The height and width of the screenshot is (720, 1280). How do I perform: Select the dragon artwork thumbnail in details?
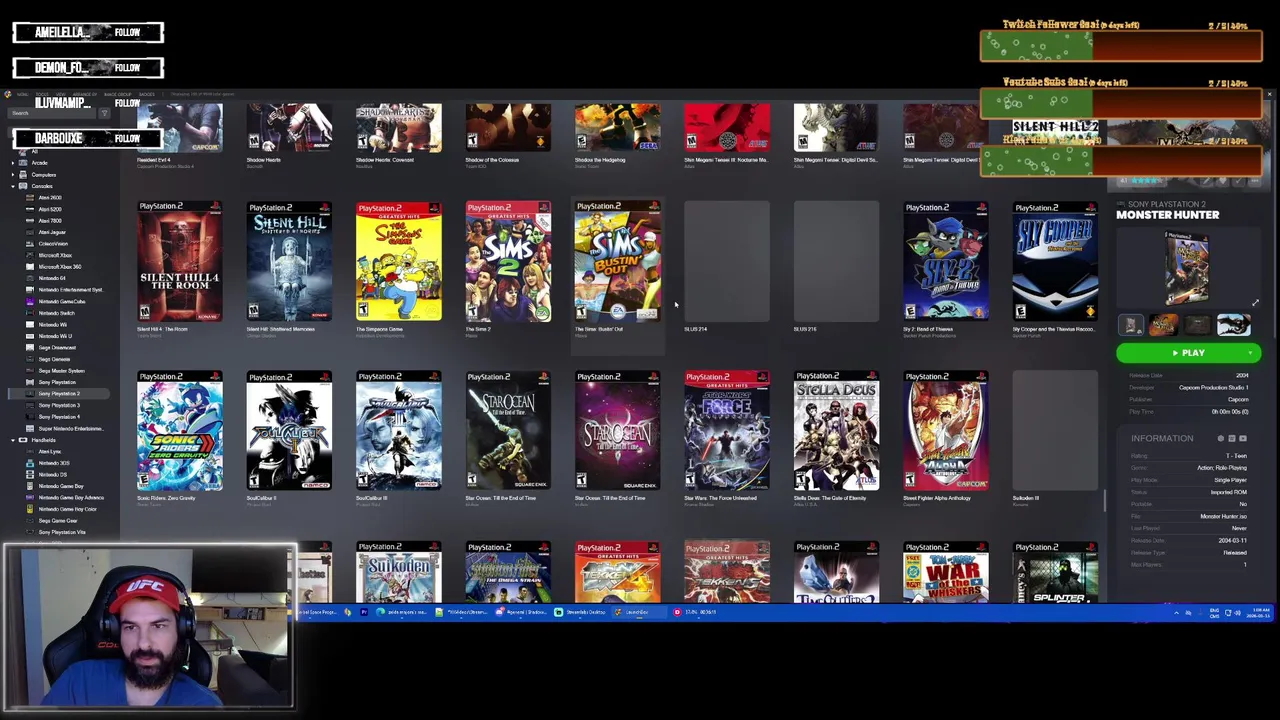(1234, 325)
